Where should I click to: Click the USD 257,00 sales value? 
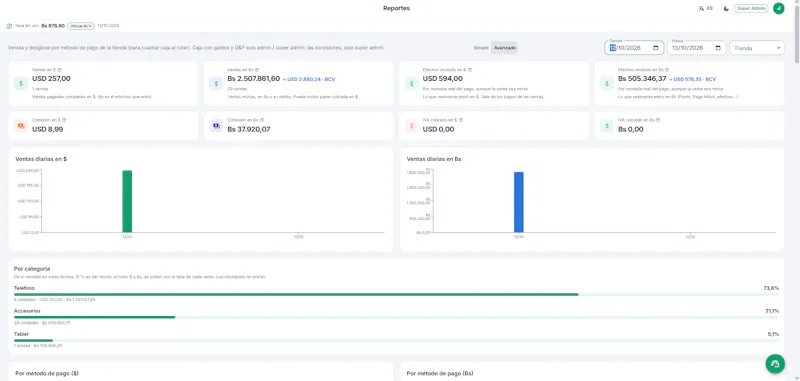pos(52,79)
